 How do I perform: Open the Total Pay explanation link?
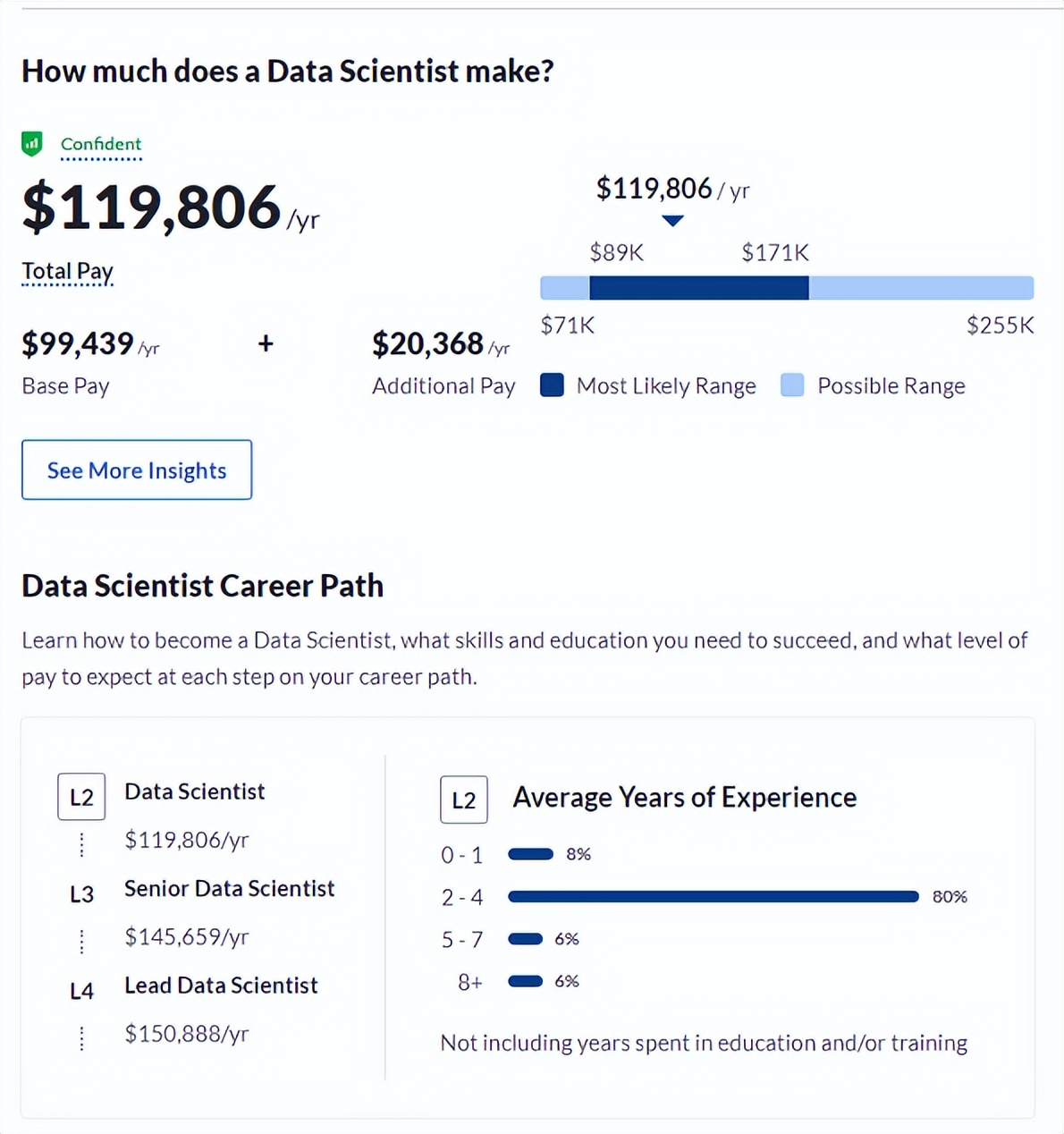click(x=67, y=271)
